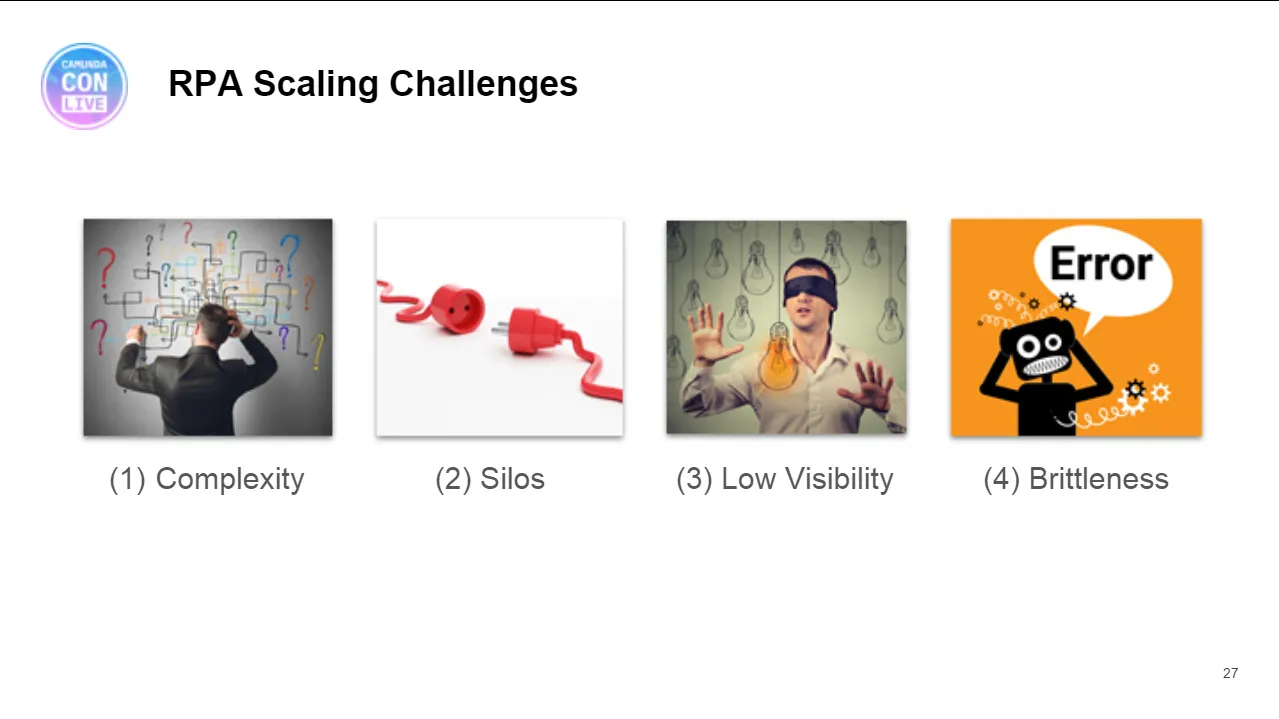The width and height of the screenshot is (1279, 719).
Task: Select the (3) Low Visibility caption
Action: (x=785, y=479)
